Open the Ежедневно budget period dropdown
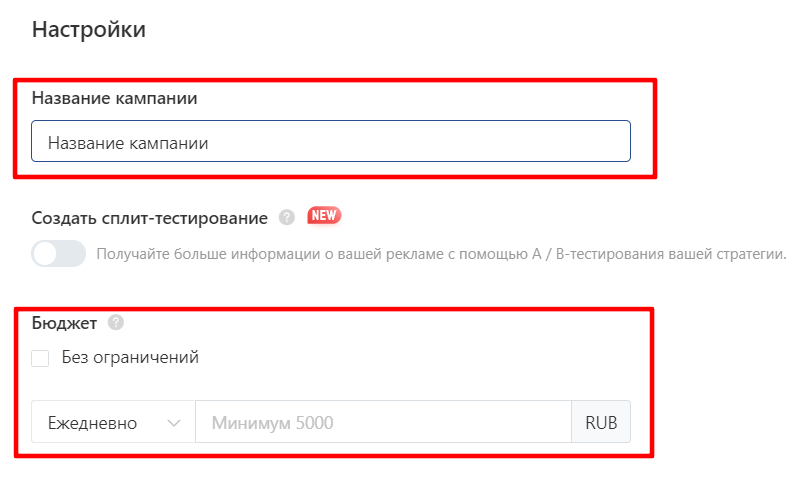The width and height of the screenshot is (802, 491). click(x=113, y=422)
